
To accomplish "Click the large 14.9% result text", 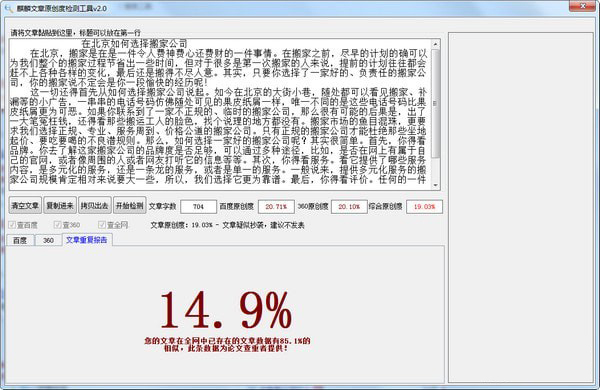I will click(226, 310).
